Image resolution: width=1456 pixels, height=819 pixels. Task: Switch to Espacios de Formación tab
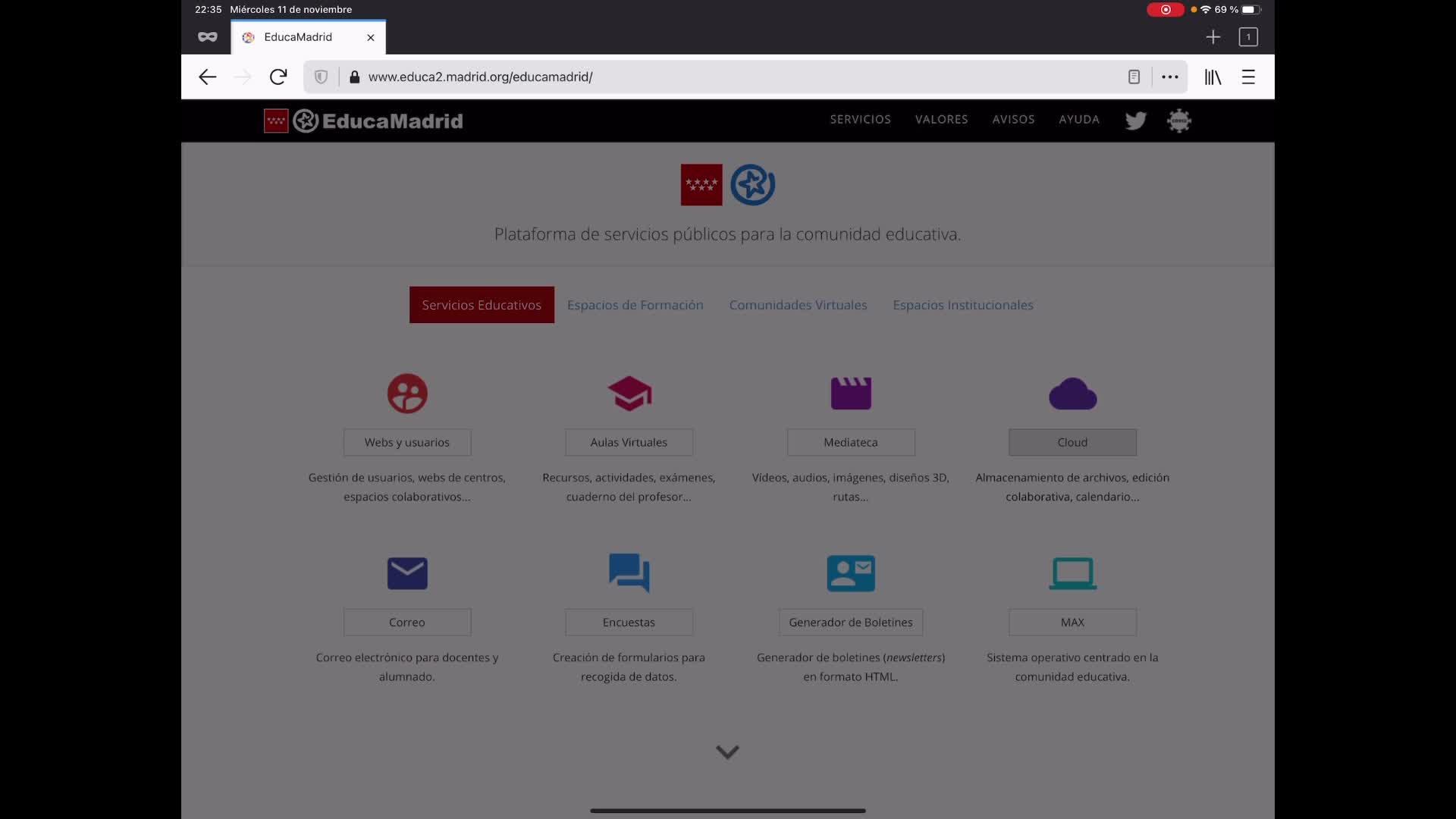(635, 305)
